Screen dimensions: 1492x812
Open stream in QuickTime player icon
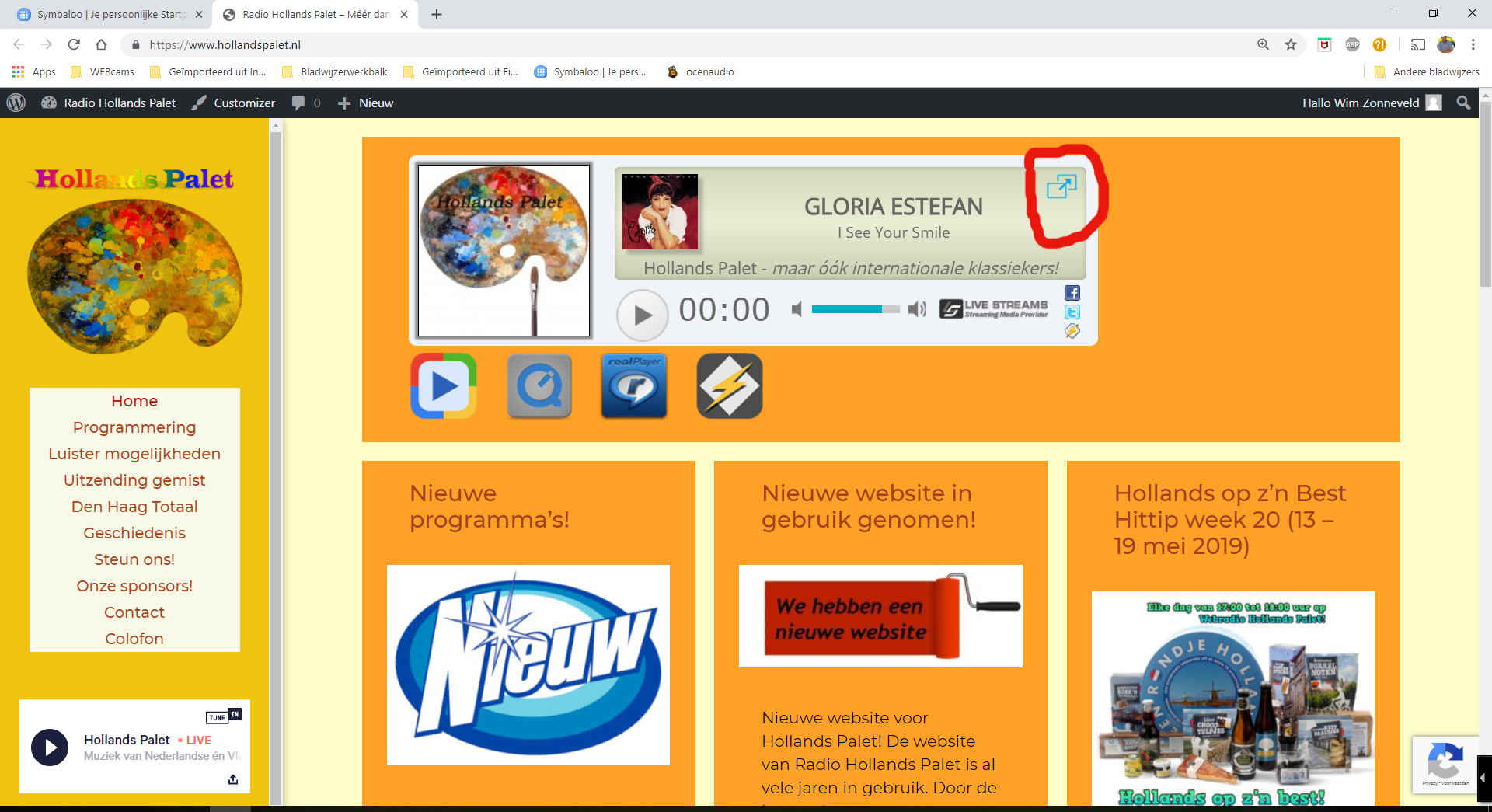pyautogui.click(x=539, y=385)
